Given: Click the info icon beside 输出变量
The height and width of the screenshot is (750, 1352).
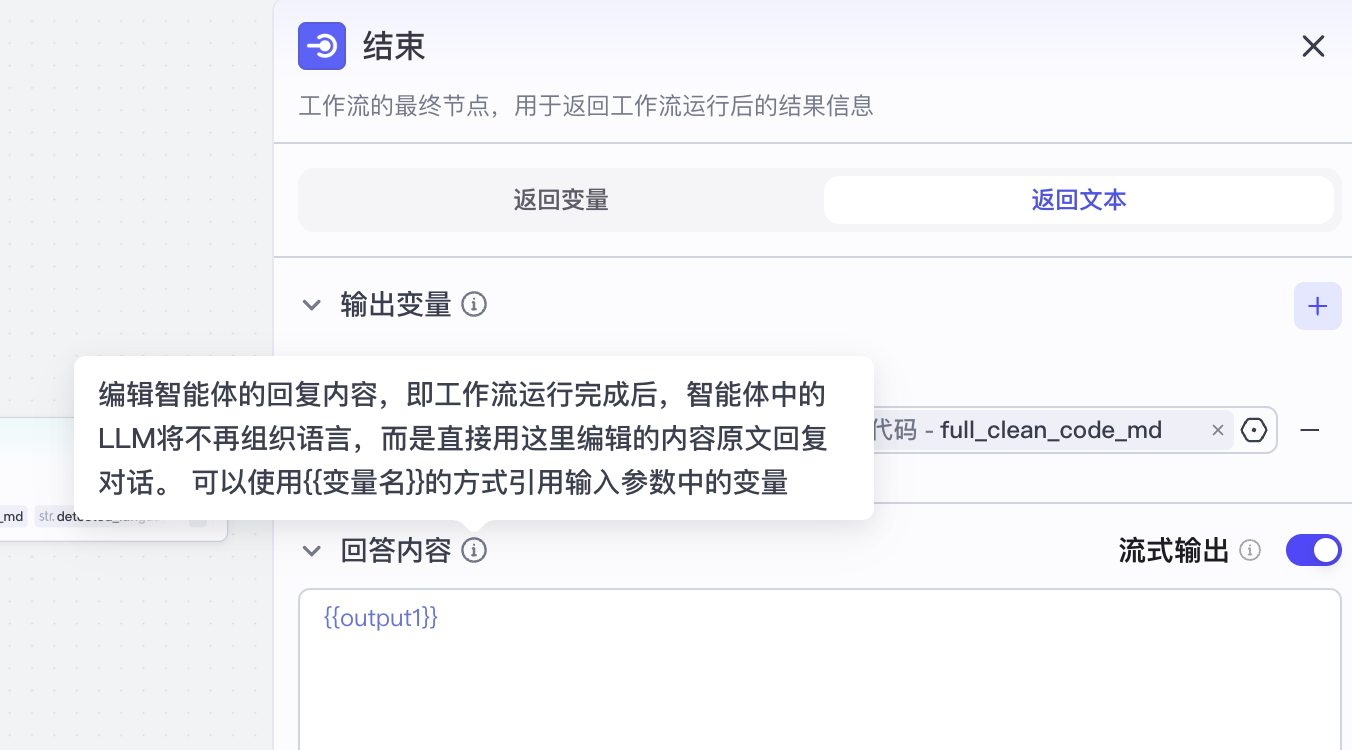Looking at the screenshot, I should (x=475, y=305).
